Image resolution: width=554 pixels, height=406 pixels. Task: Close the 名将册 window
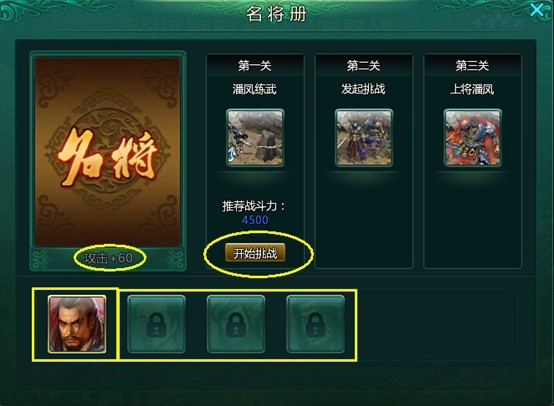pyautogui.click(x=536, y=10)
